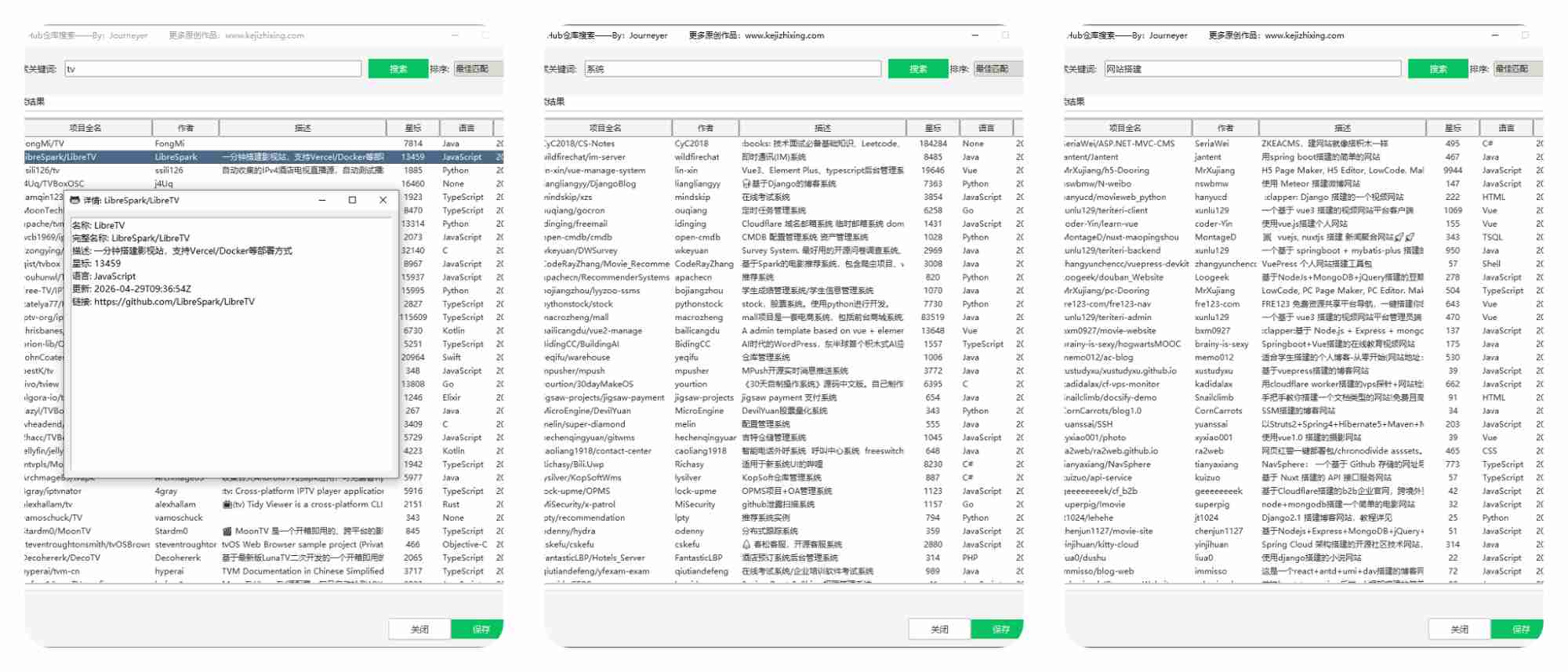Select the CyC2018/CS-Notes result row
This screenshot has height=672, width=1568.
pos(604,143)
